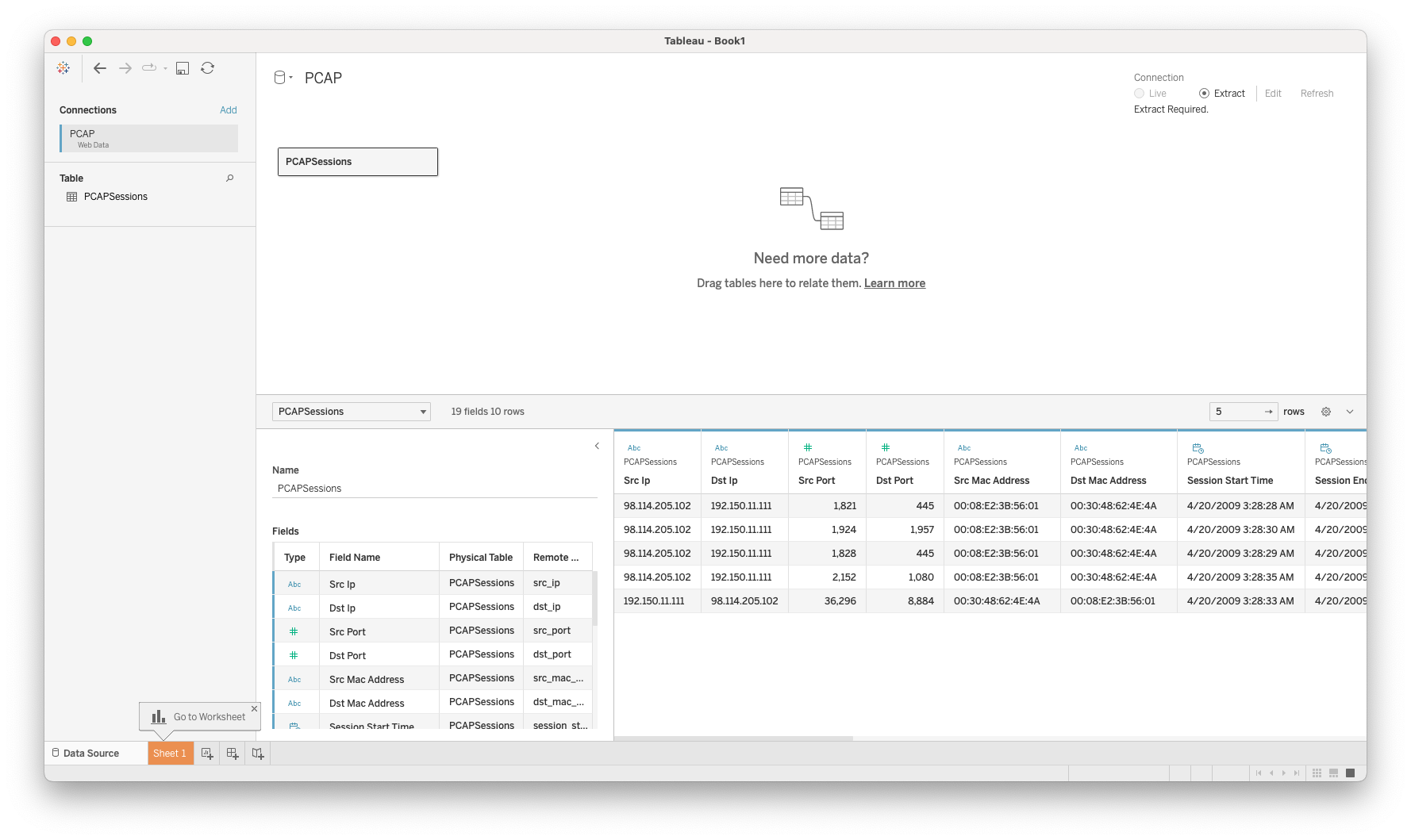Screen dimensions: 1411x840
Task: Click number type icon above Src Port column
Action: tap(808, 448)
